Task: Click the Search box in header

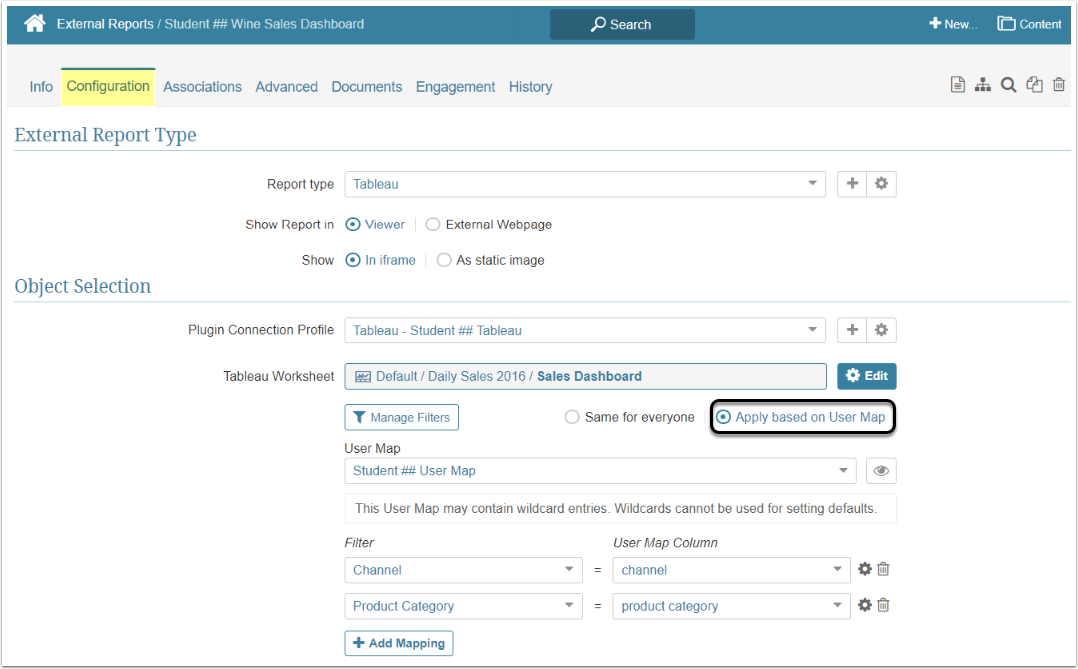Action: click(x=622, y=24)
